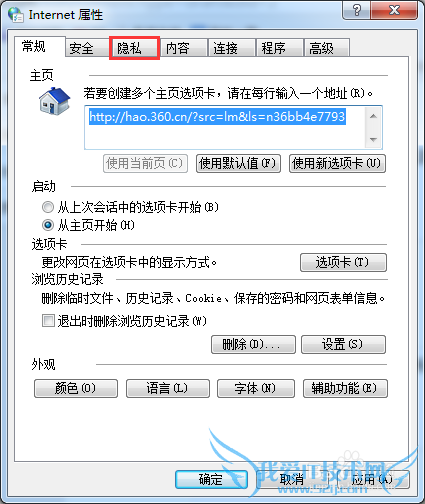Close the Internet 属性 dialog

pyautogui.click(x=394, y=11)
